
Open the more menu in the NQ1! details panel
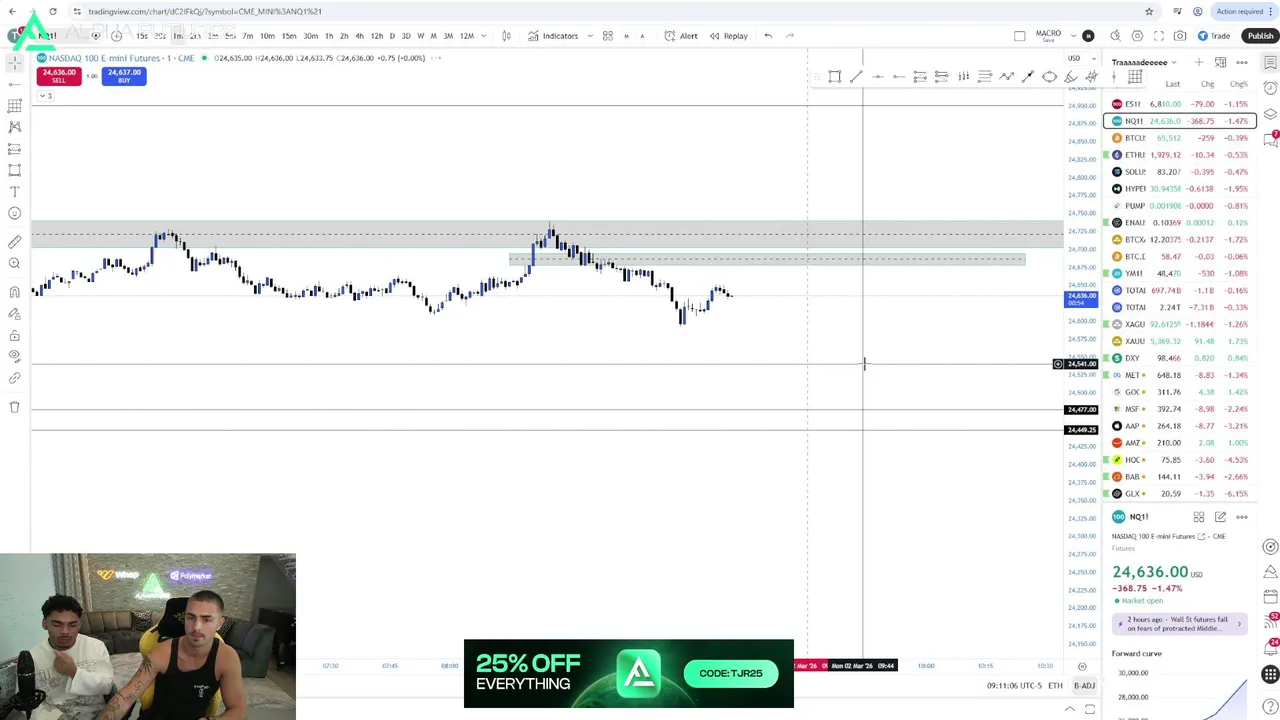pos(1241,517)
